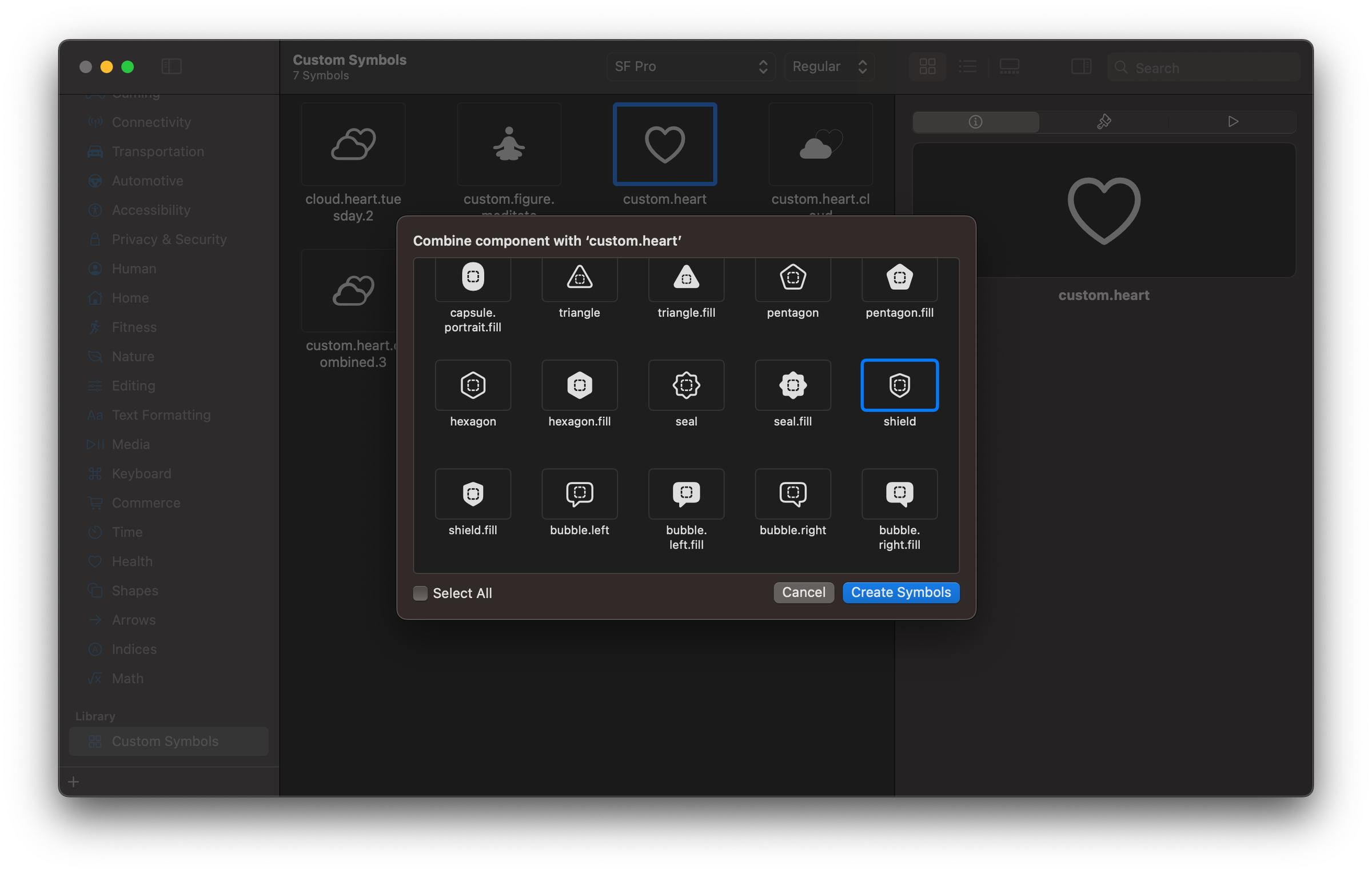Select the bubble.right.fill component
The width and height of the screenshot is (1372, 874).
point(899,494)
